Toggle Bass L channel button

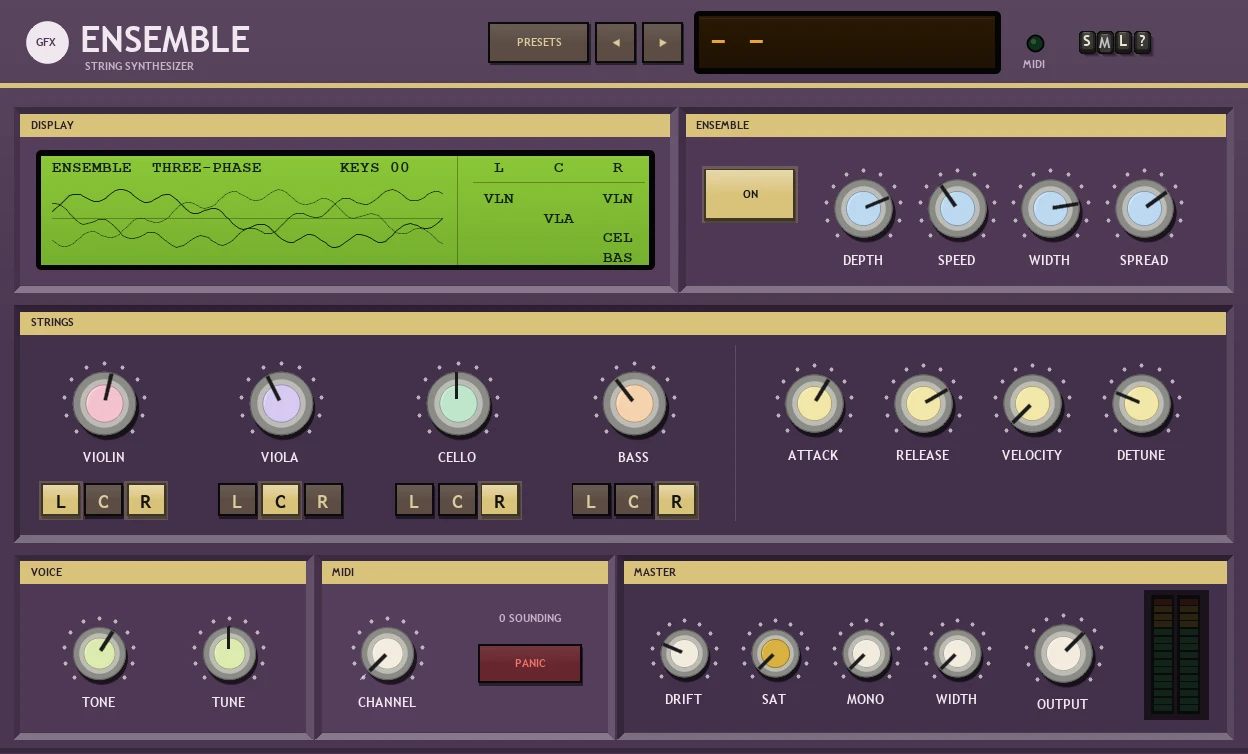591,501
